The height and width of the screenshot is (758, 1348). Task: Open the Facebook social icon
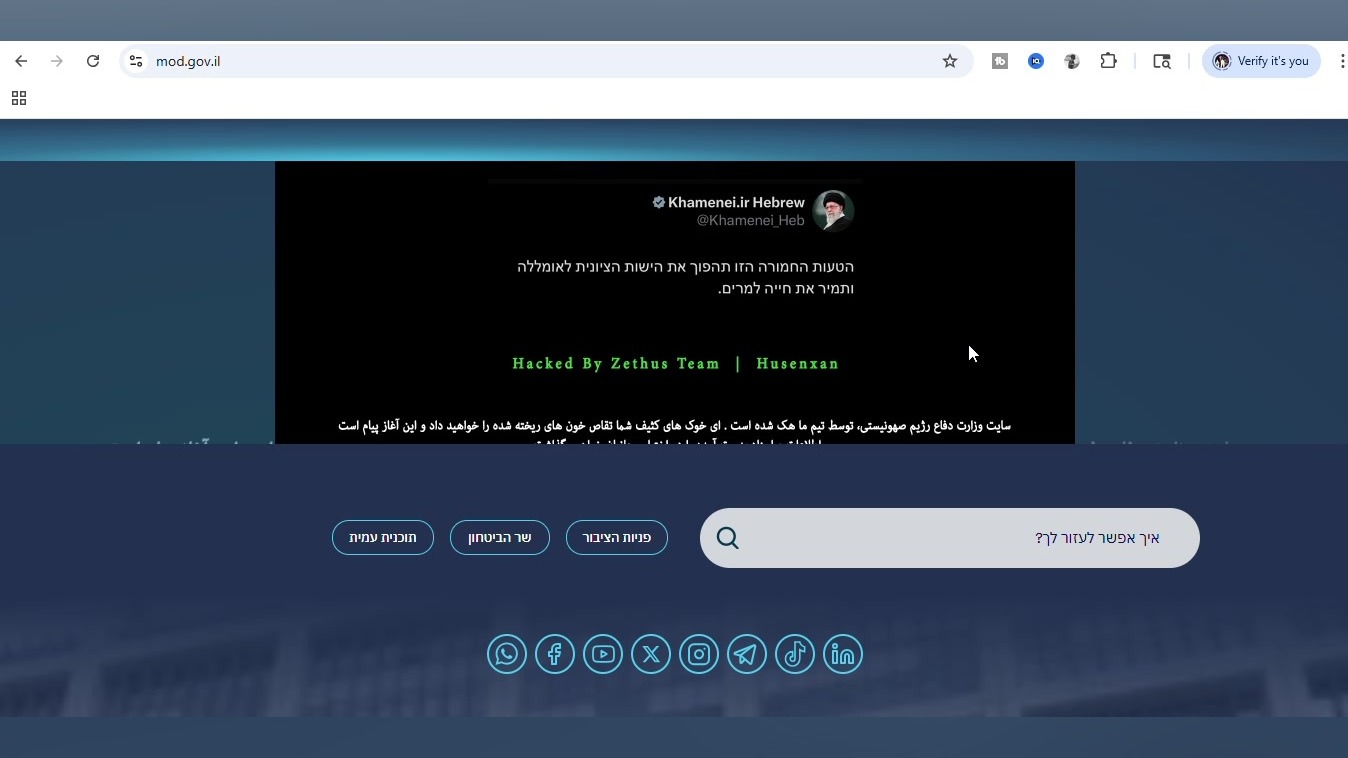click(555, 654)
